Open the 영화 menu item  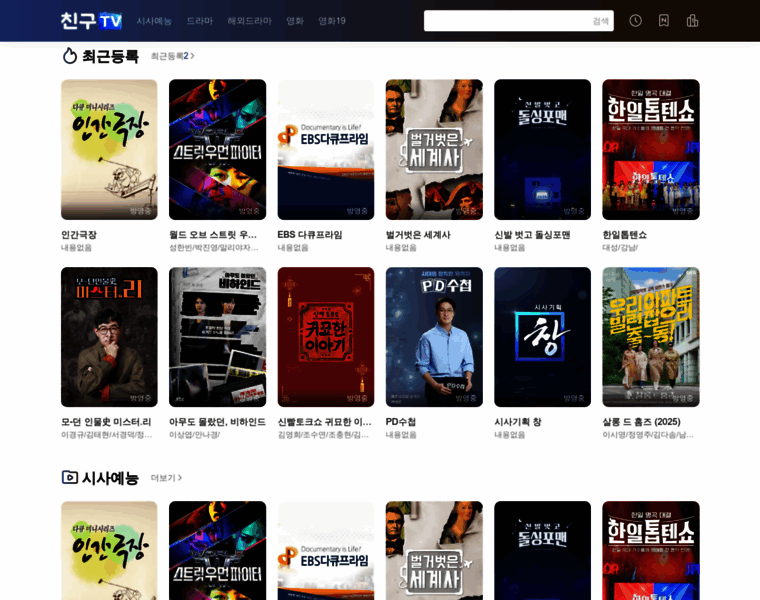pyautogui.click(x=295, y=21)
